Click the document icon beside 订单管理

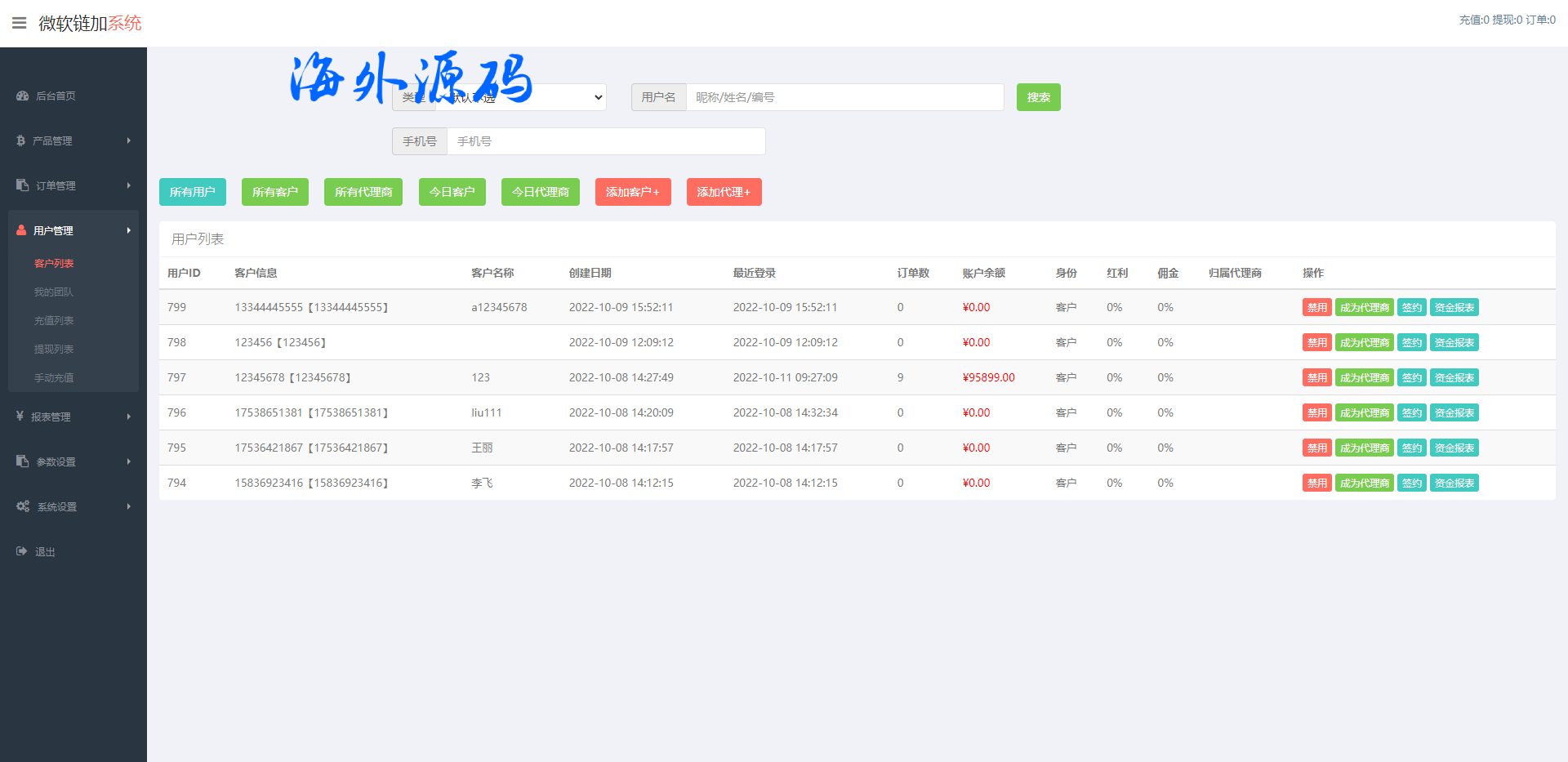point(22,185)
